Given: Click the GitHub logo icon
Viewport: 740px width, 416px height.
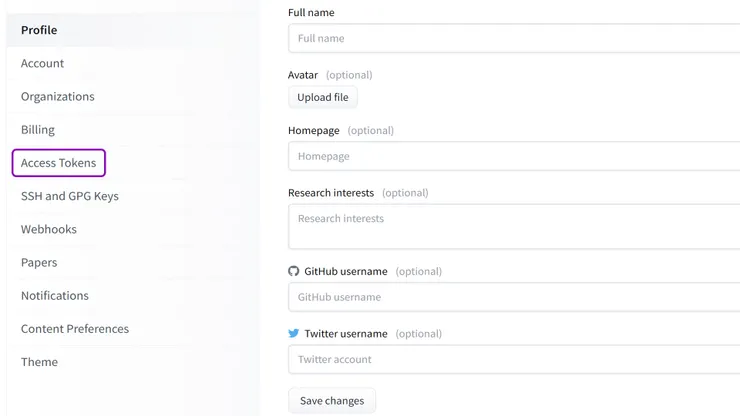Looking at the screenshot, I should 294,271.
